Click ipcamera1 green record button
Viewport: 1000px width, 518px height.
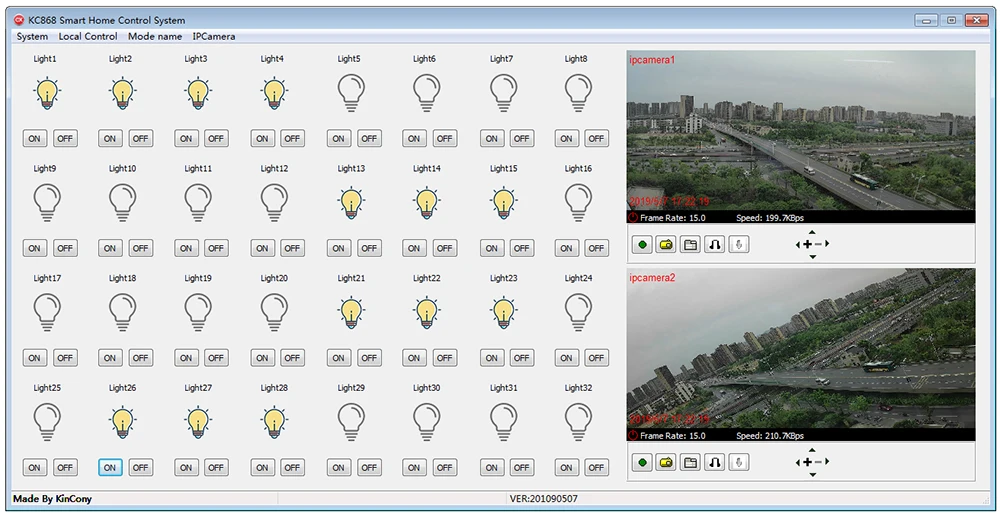(643, 245)
